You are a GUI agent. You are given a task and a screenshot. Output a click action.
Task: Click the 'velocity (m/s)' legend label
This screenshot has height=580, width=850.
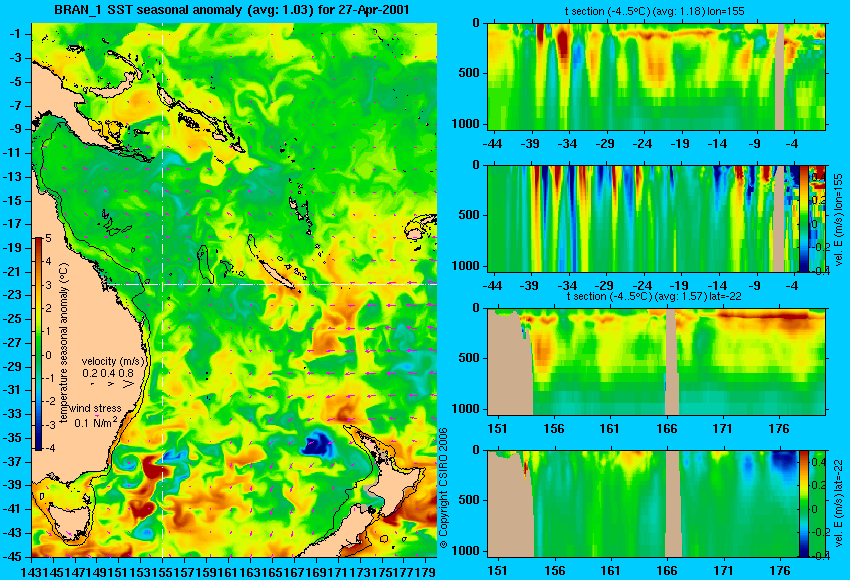(x=113, y=361)
